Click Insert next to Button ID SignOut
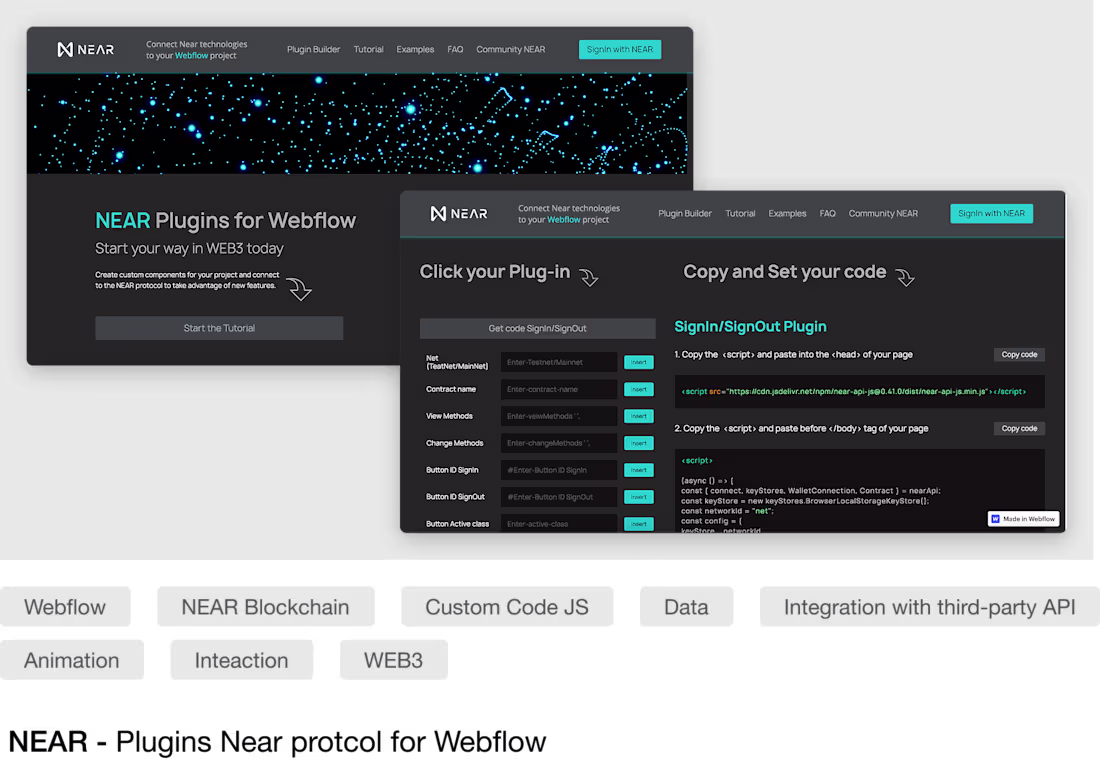 coord(638,497)
